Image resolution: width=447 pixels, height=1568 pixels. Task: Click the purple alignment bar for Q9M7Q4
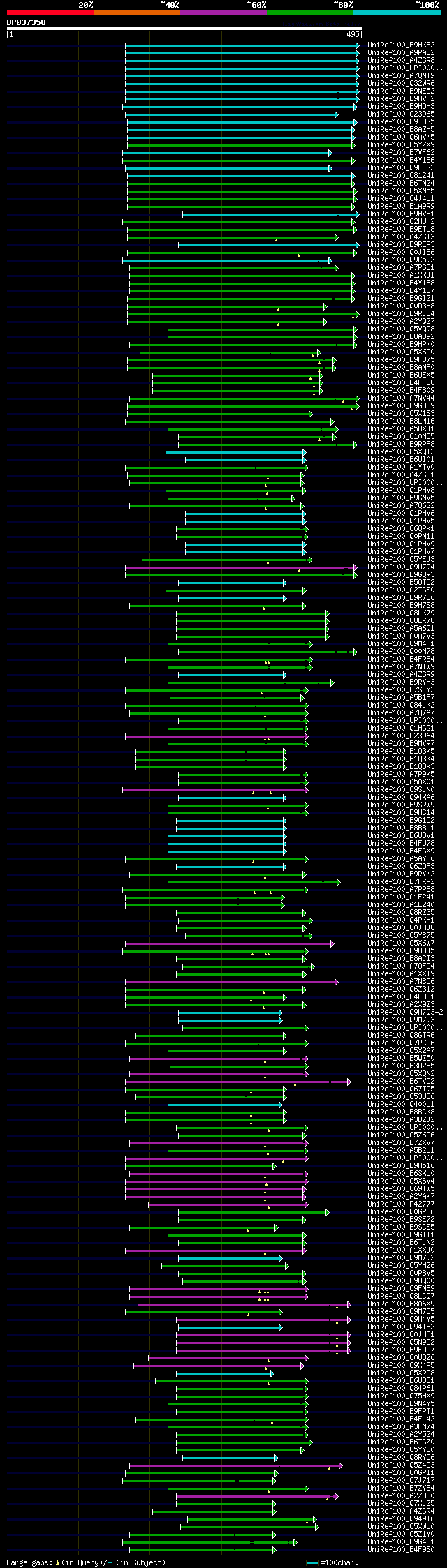coord(241,567)
